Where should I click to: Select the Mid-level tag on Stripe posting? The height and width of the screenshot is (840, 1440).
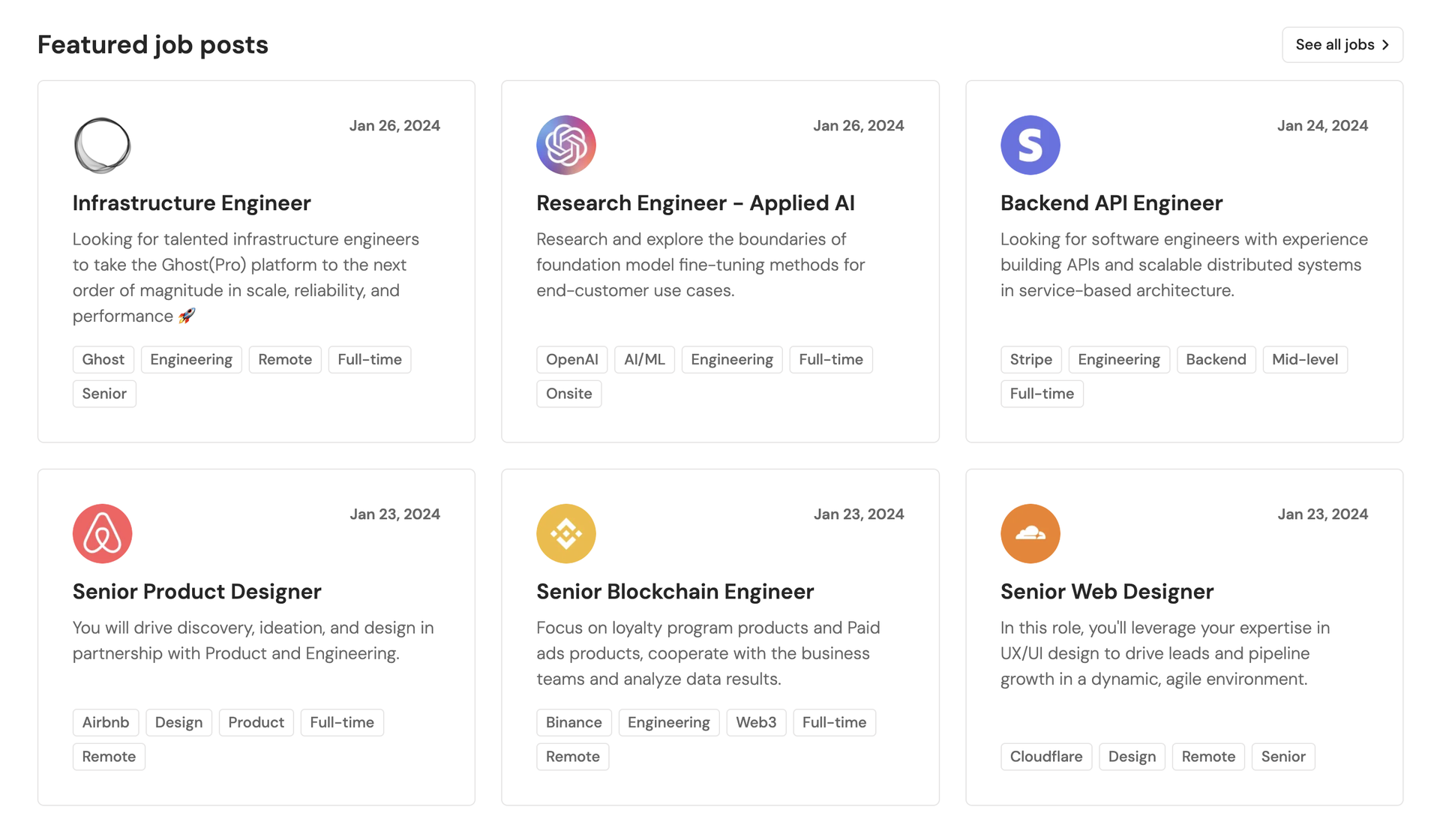click(x=1305, y=359)
